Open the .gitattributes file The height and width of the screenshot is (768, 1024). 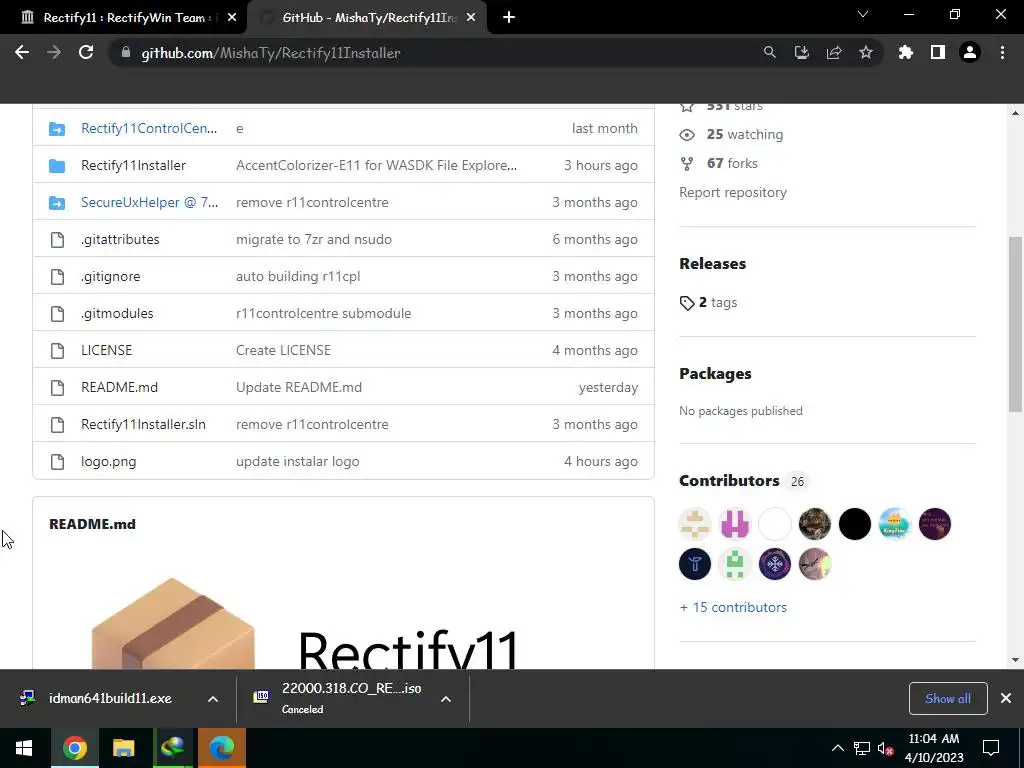click(x=120, y=240)
